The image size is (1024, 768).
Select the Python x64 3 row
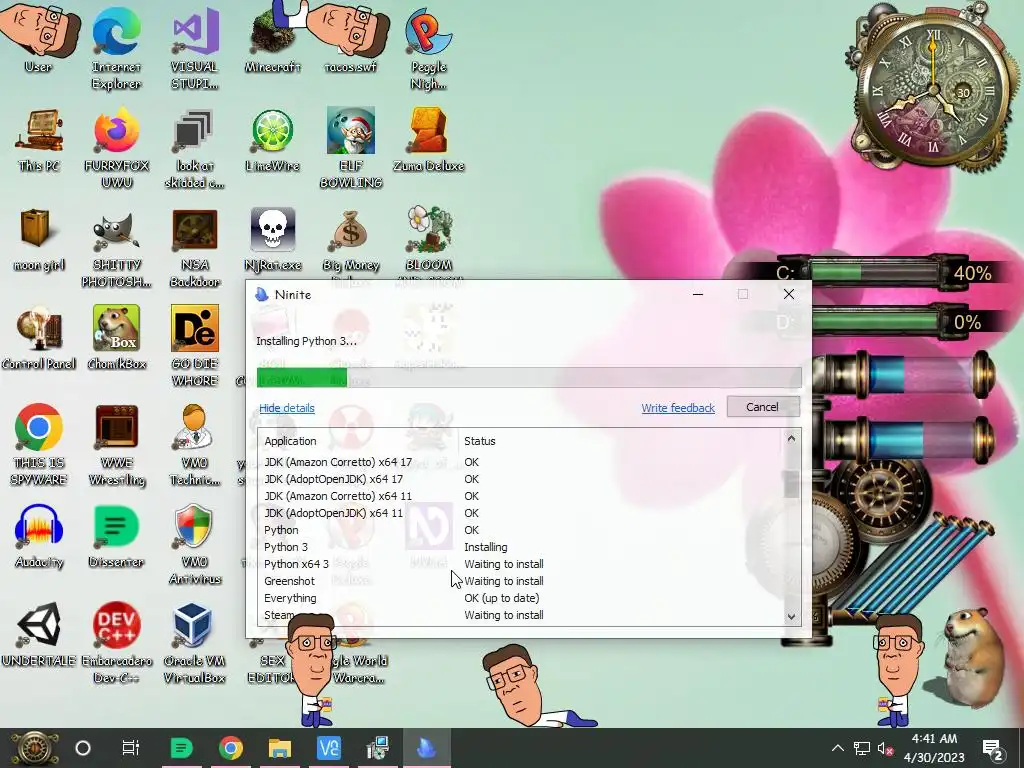tap(521, 564)
